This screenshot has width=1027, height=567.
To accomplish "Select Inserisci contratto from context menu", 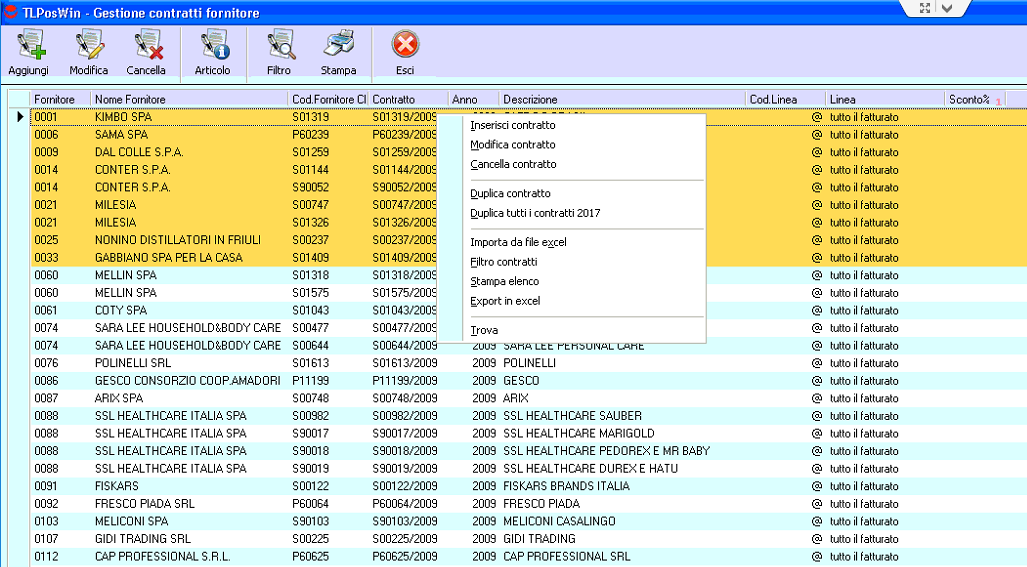I will (x=512, y=126).
